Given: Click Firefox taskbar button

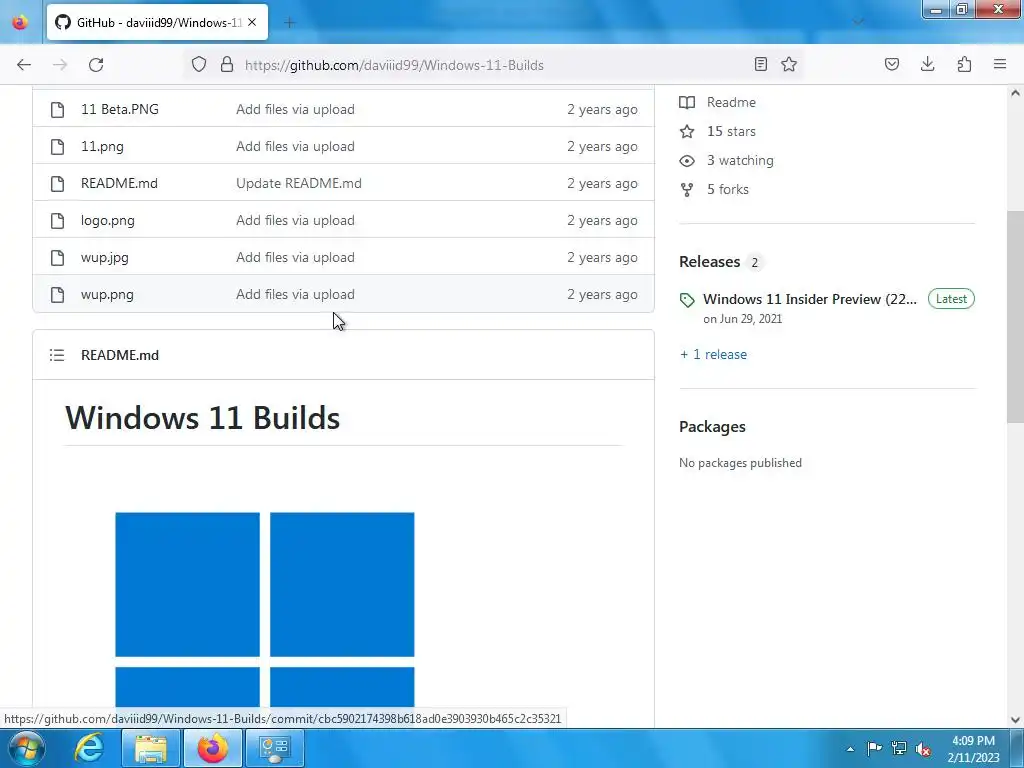Looking at the screenshot, I should [x=213, y=748].
